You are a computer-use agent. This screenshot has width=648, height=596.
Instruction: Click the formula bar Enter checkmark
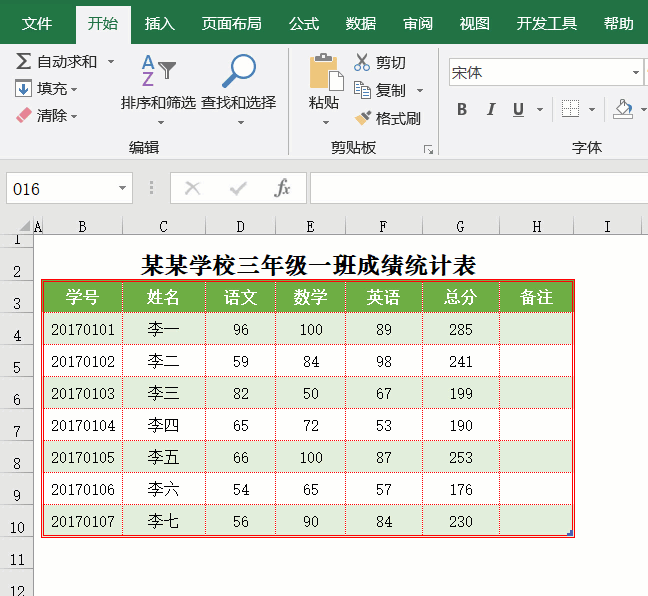pyautogui.click(x=238, y=188)
